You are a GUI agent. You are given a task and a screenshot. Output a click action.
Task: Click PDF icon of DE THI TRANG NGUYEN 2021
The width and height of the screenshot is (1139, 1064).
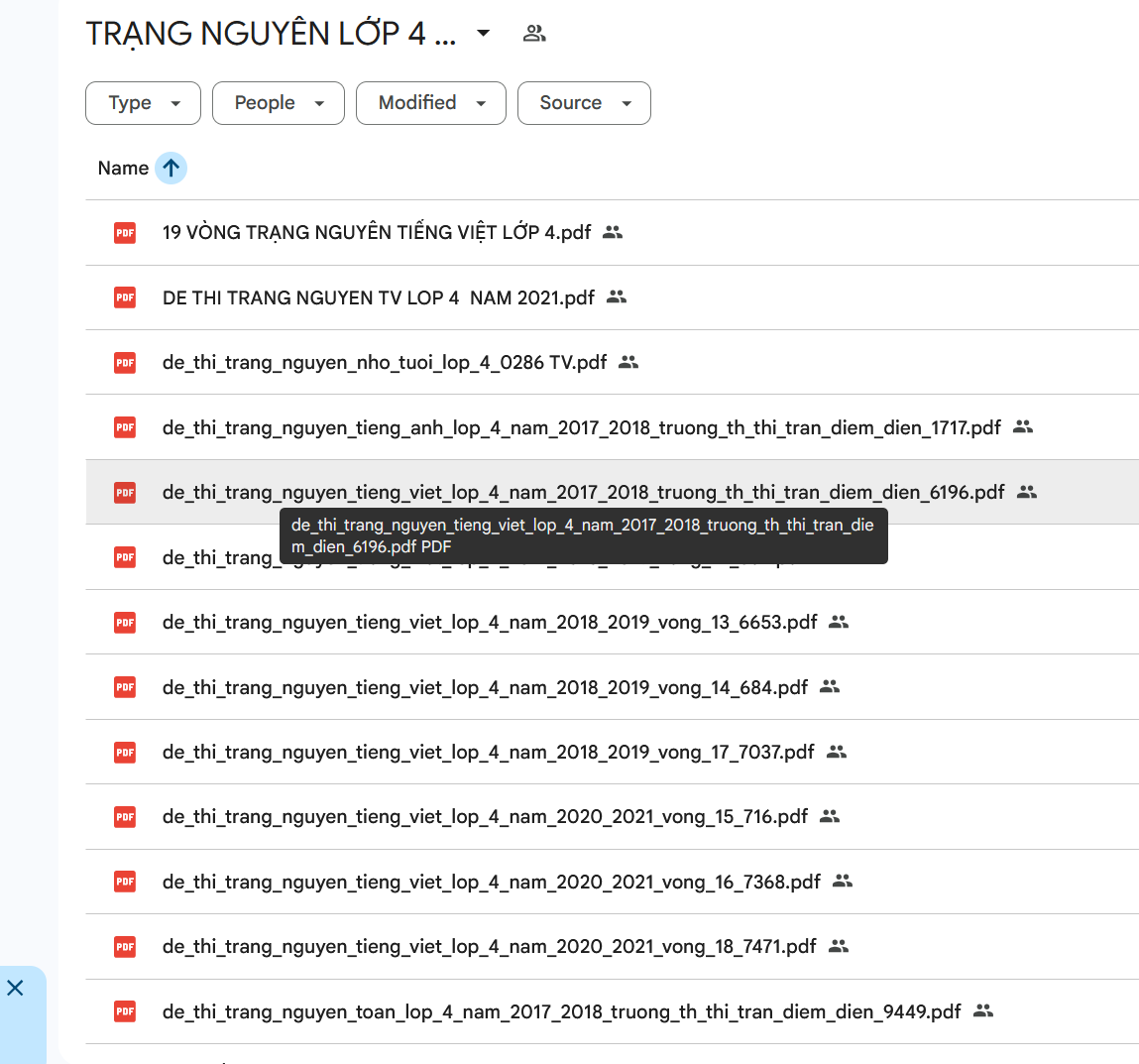(125, 297)
